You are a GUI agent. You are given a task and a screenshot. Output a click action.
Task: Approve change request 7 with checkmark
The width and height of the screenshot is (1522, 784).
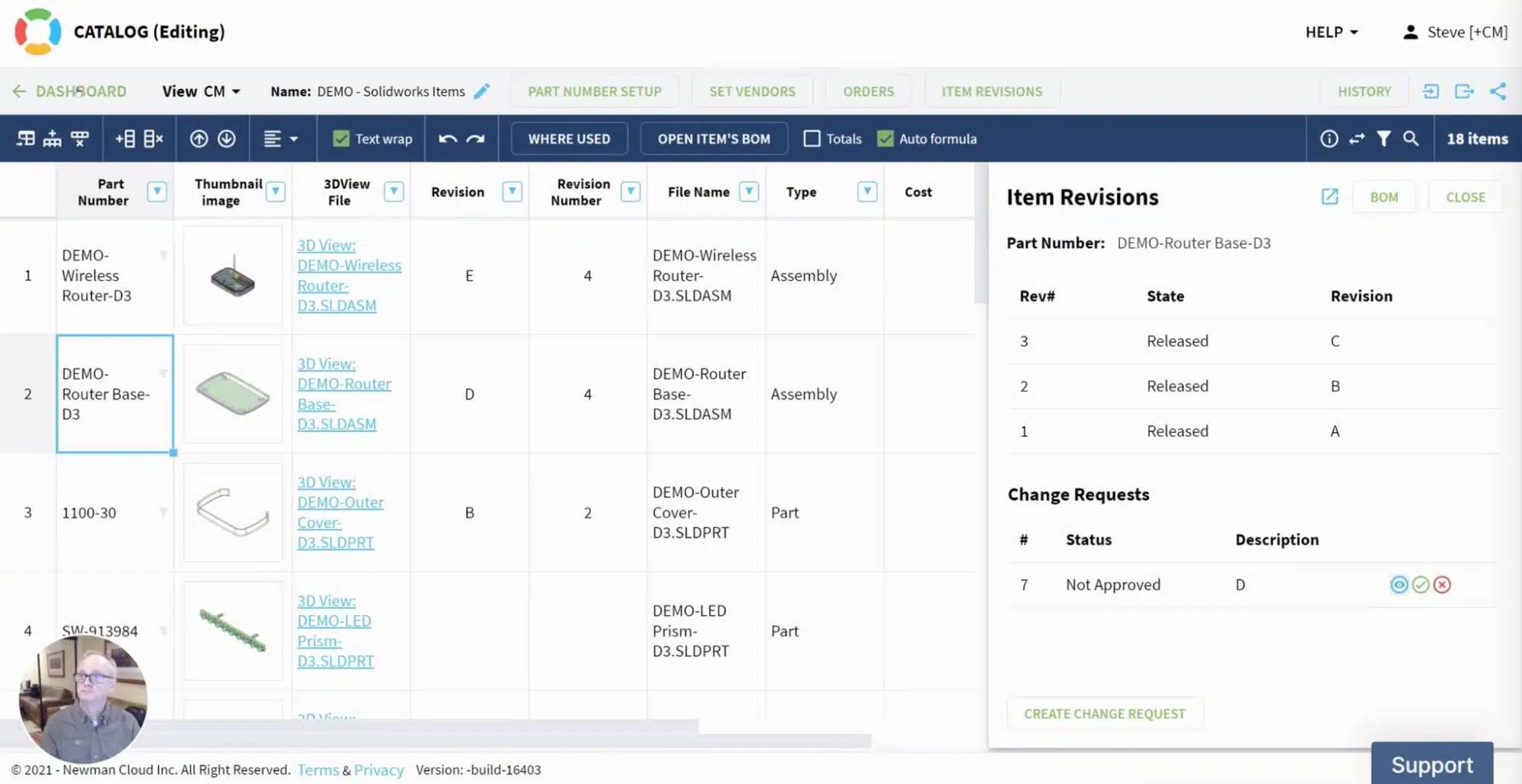tap(1421, 585)
